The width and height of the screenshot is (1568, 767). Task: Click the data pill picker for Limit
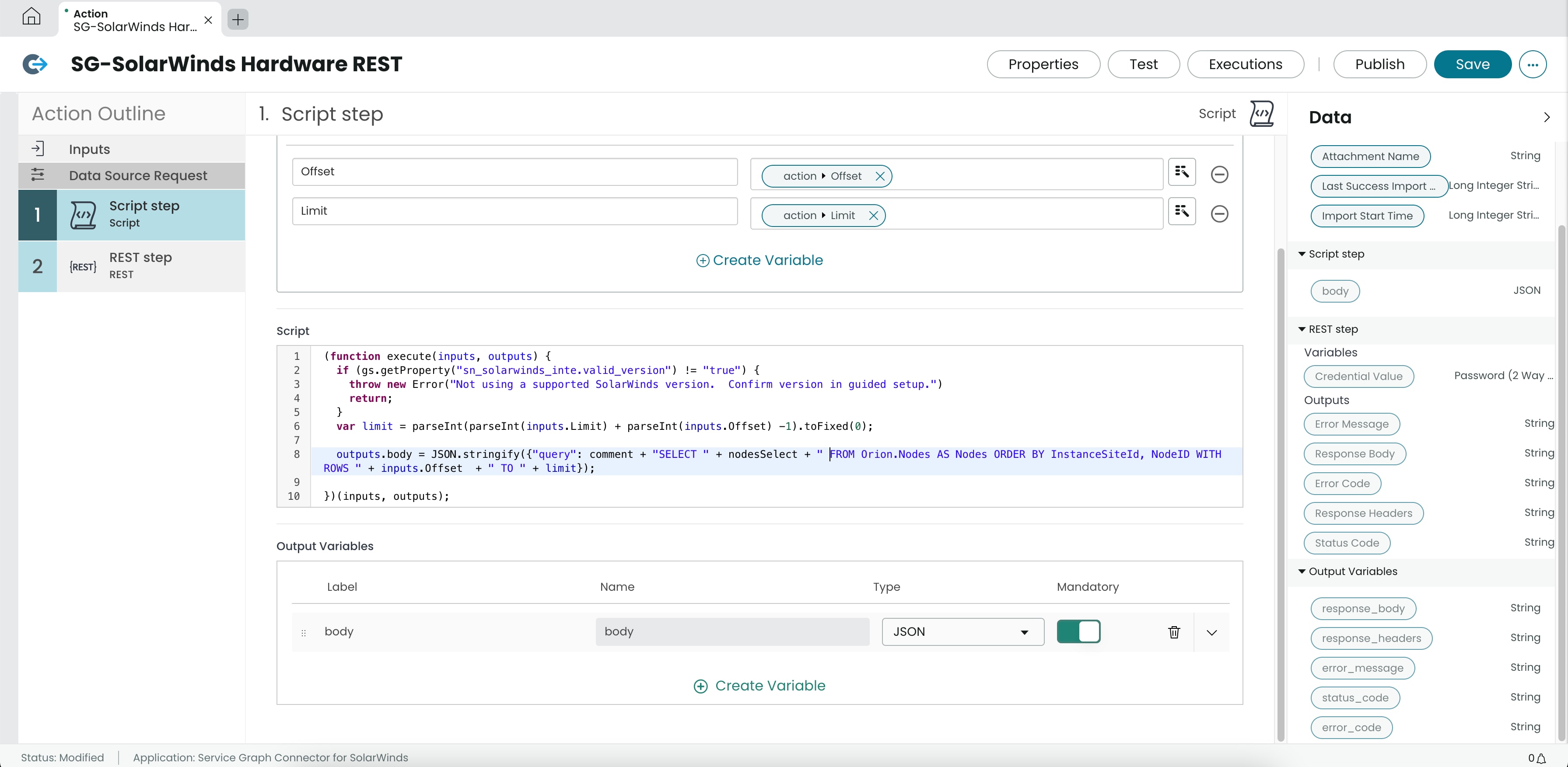tap(1182, 211)
